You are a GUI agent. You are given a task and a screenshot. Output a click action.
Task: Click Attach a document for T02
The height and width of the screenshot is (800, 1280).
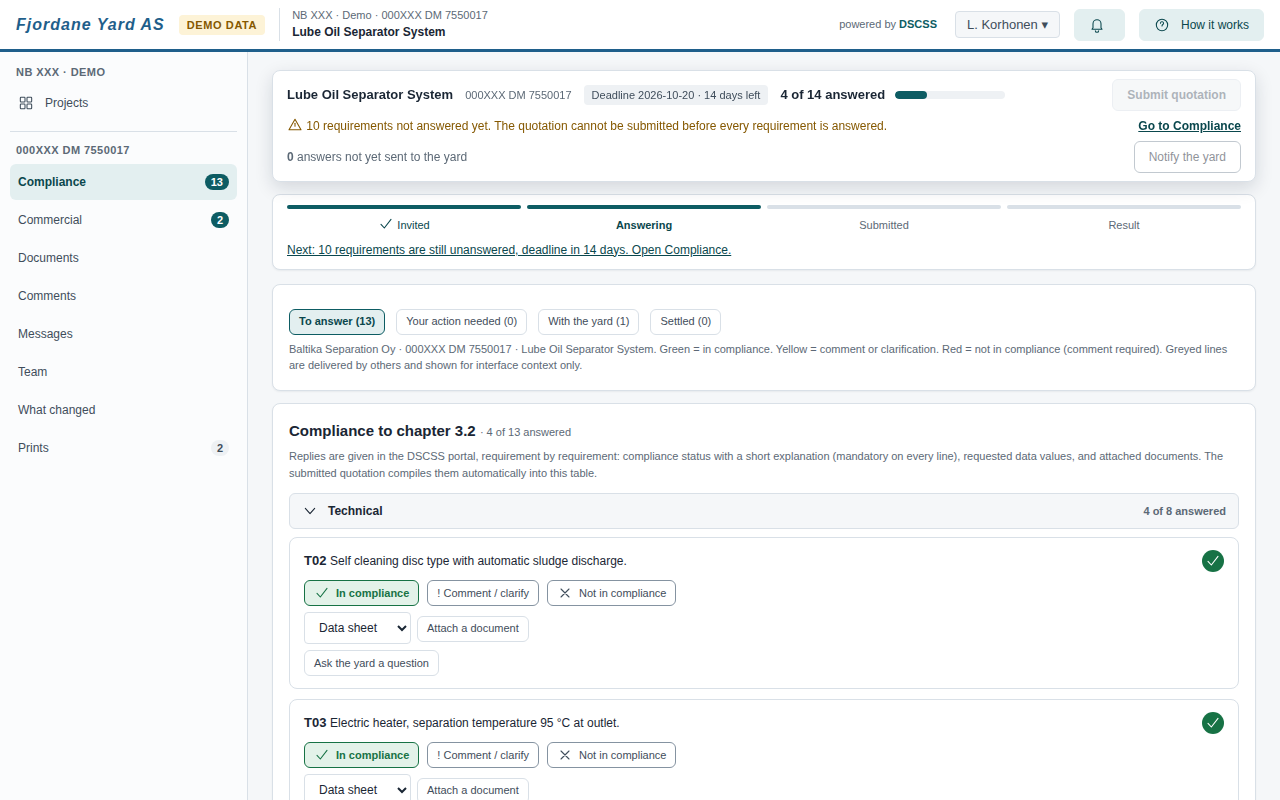click(473, 628)
